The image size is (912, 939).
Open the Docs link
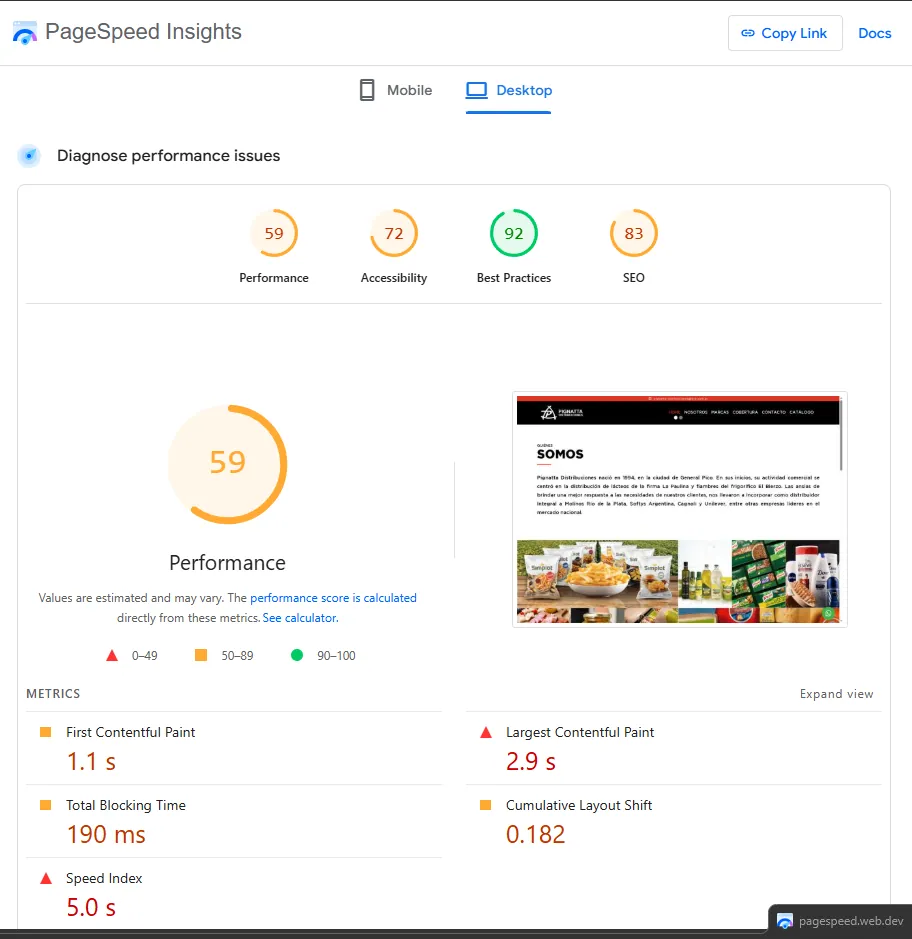click(874, 34)
